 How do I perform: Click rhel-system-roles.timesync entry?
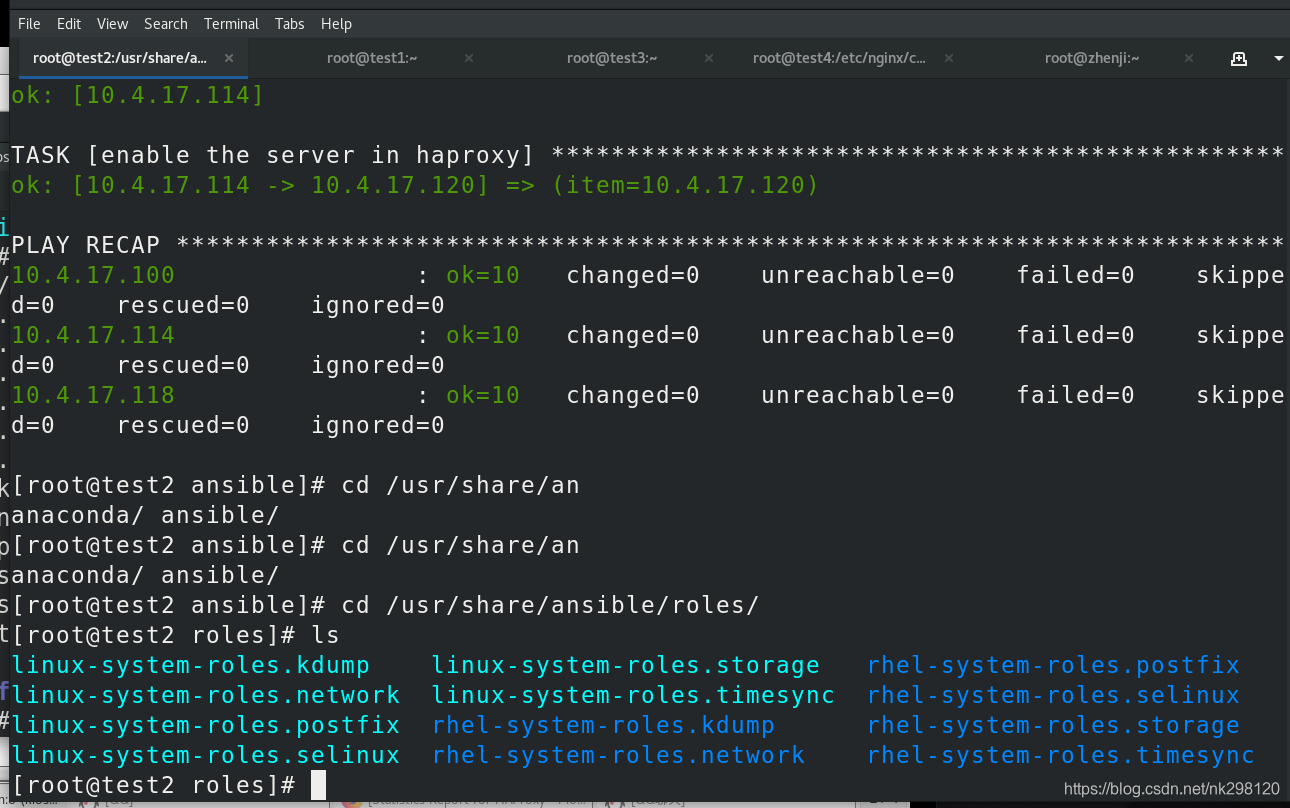tap(1061, 755)
